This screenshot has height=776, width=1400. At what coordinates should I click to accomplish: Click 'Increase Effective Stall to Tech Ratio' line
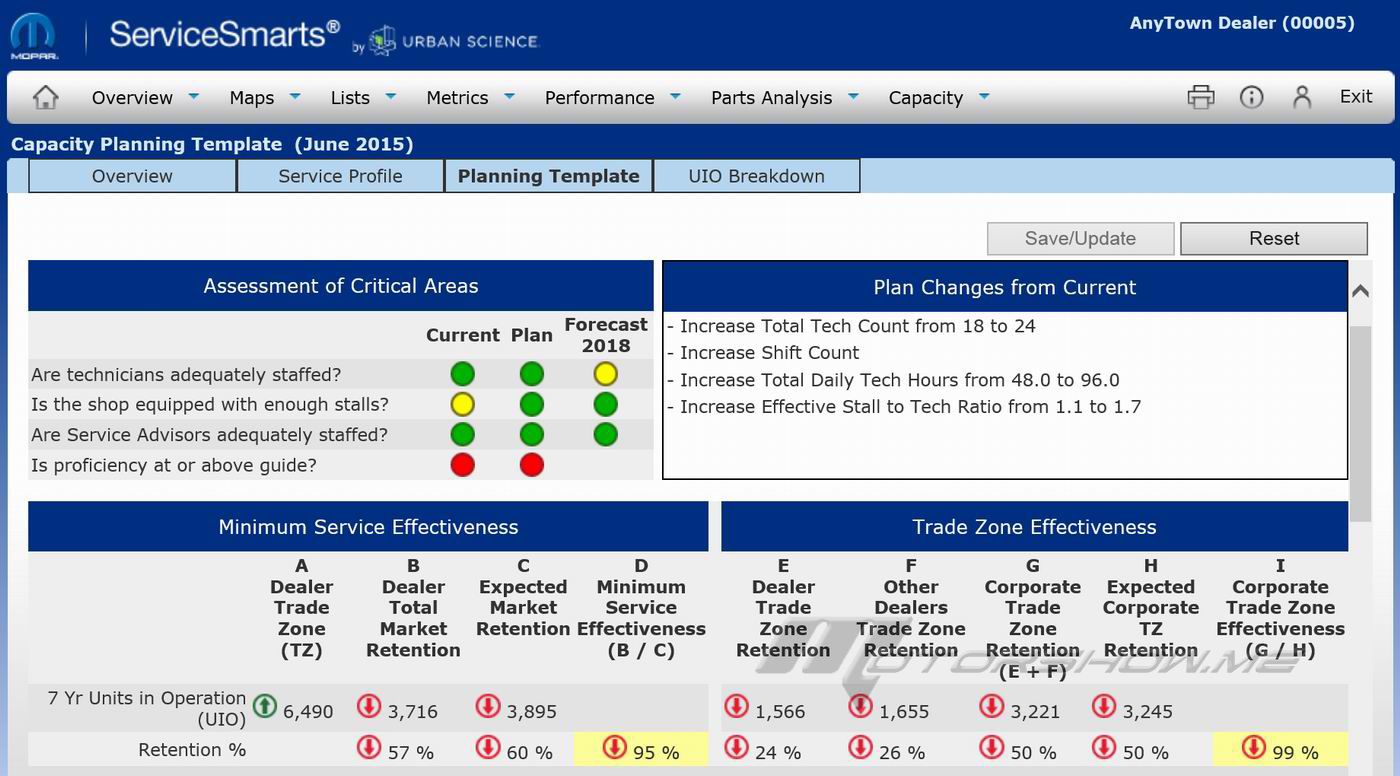904,407
